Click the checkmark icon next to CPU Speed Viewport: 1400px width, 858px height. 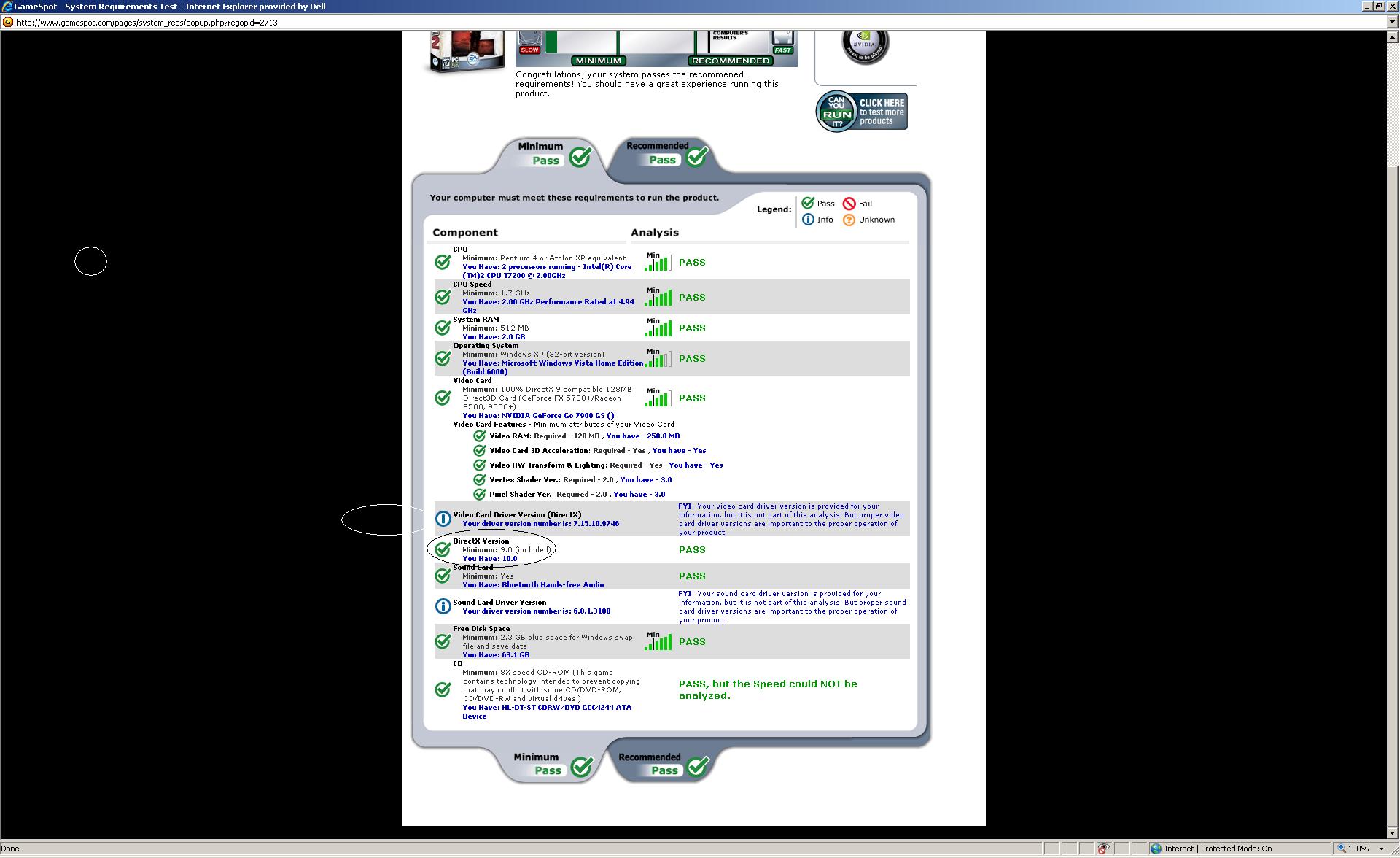(443, 297)
